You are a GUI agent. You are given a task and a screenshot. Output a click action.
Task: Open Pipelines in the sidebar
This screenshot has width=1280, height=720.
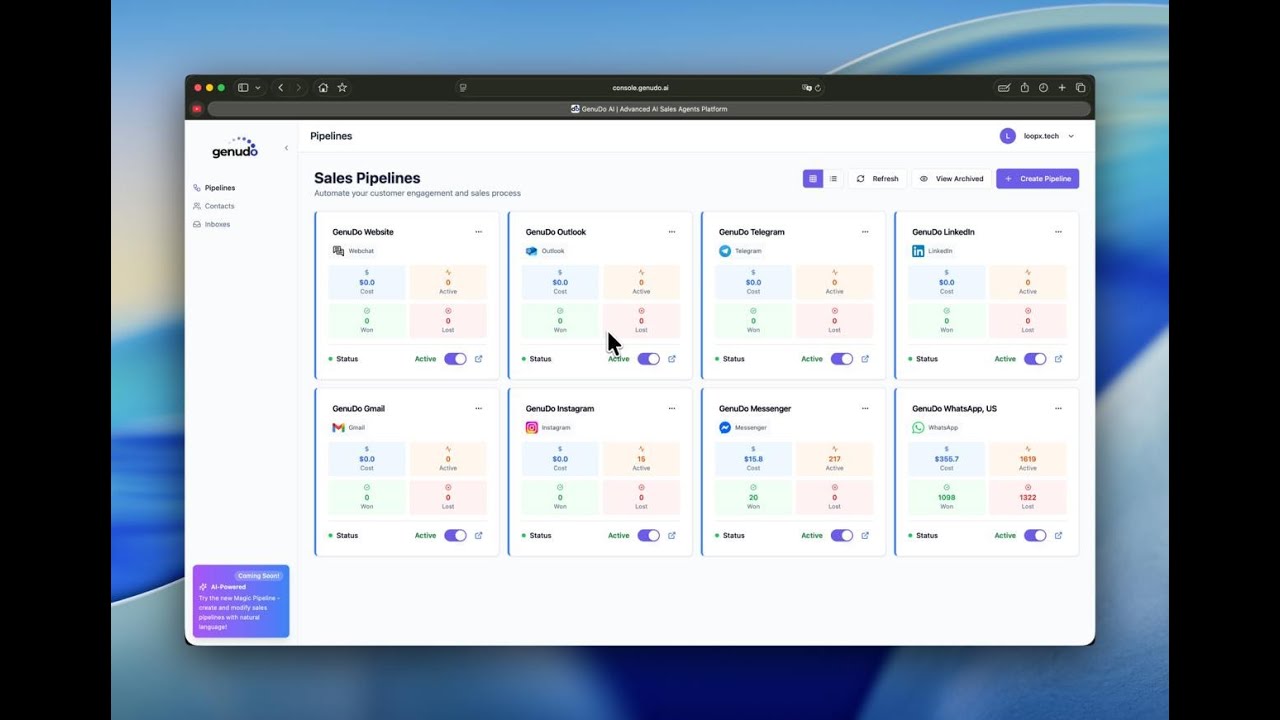[x=219, y=188]
